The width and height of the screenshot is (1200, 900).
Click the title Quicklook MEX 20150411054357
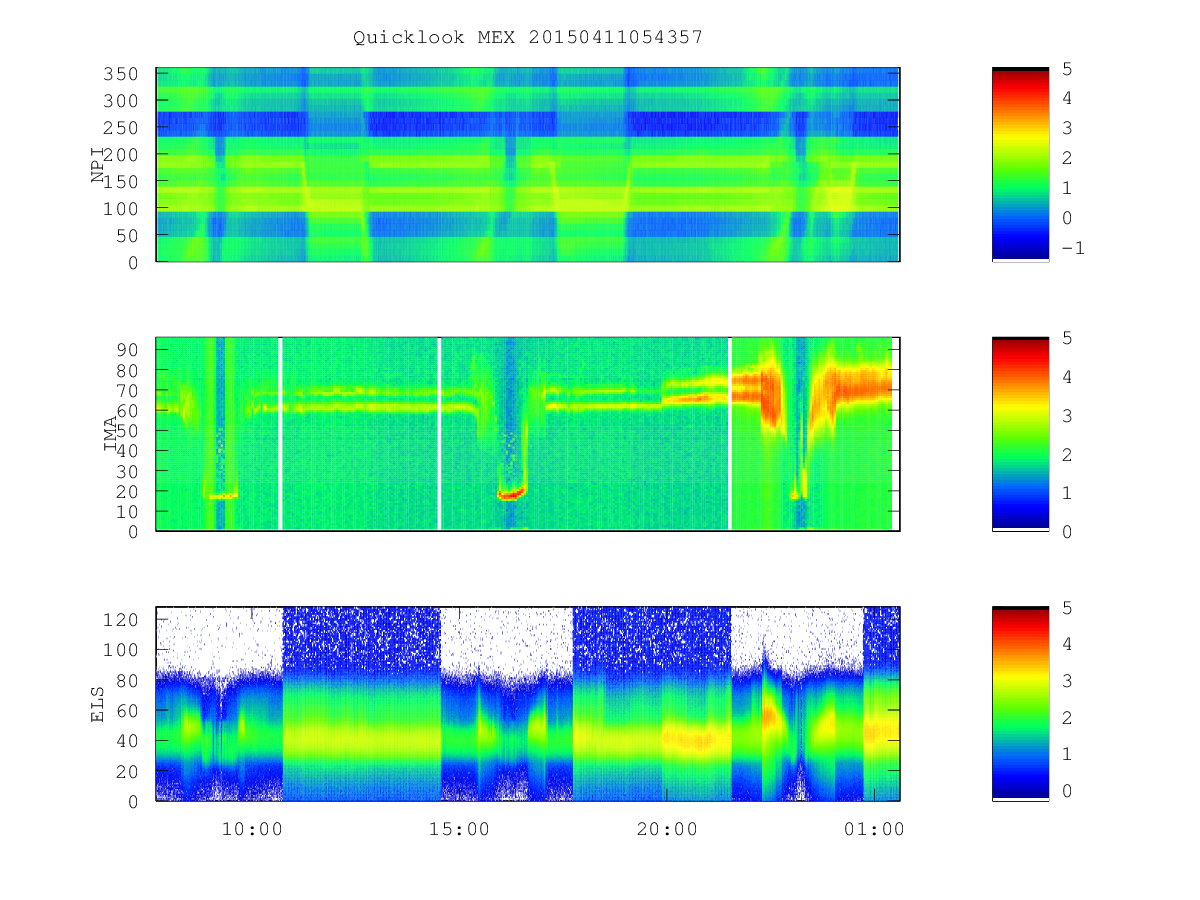click(528, 37)
